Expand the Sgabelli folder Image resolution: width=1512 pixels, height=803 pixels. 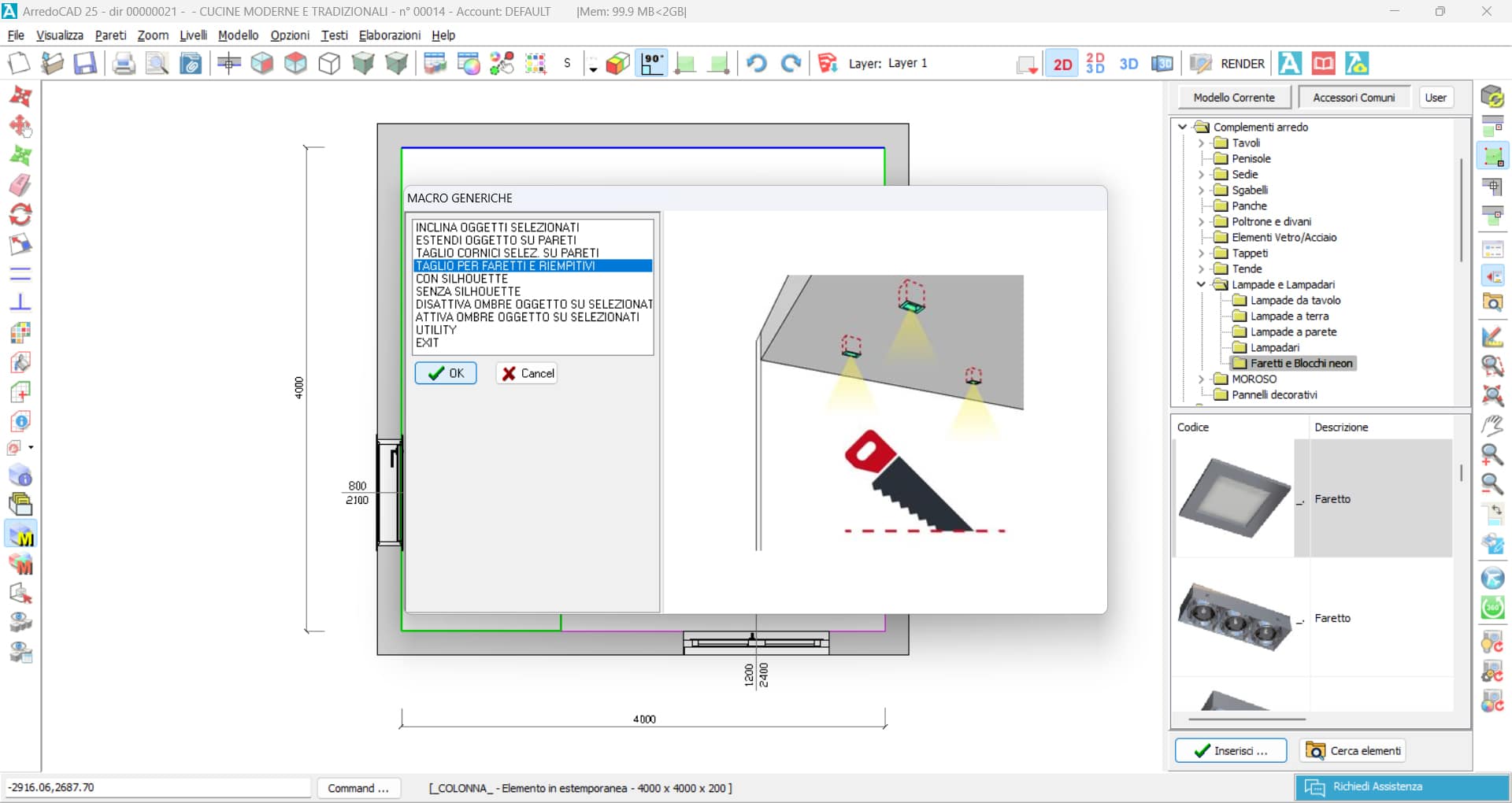coord(1201,191)
